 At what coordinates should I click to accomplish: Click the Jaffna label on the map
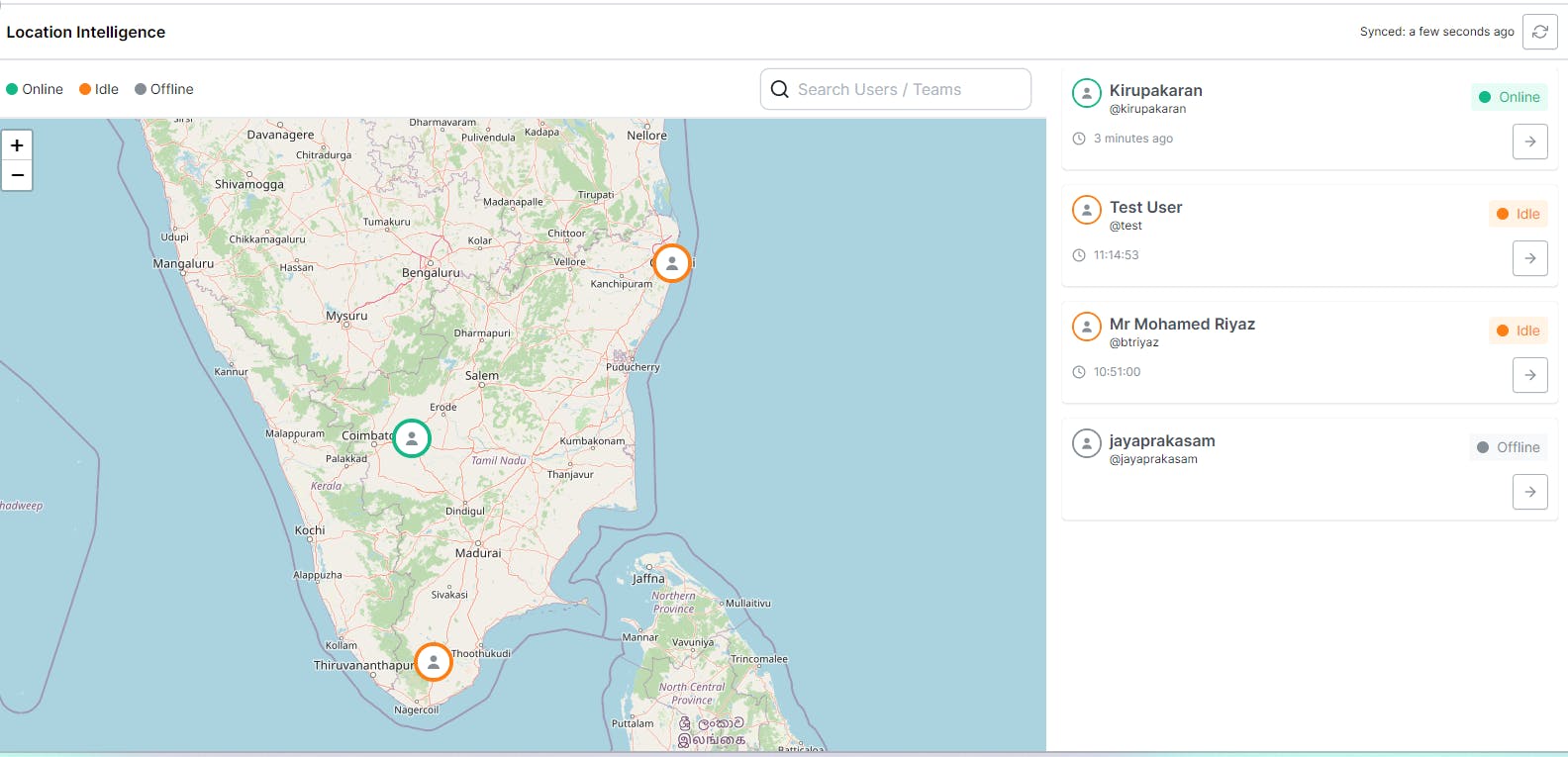pos(648,579)
